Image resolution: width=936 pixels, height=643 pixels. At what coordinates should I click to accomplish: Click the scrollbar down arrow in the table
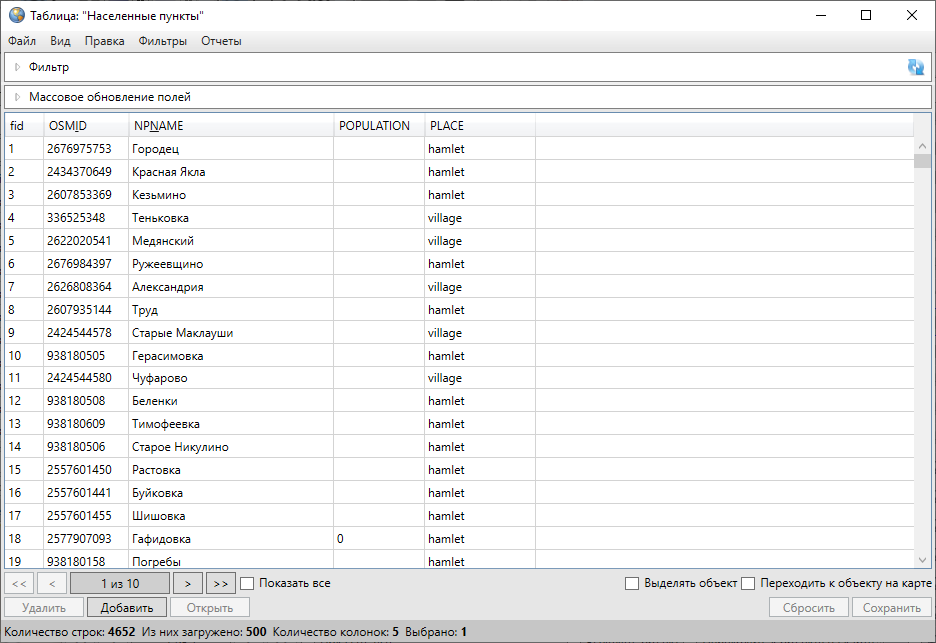coord(922,560)
